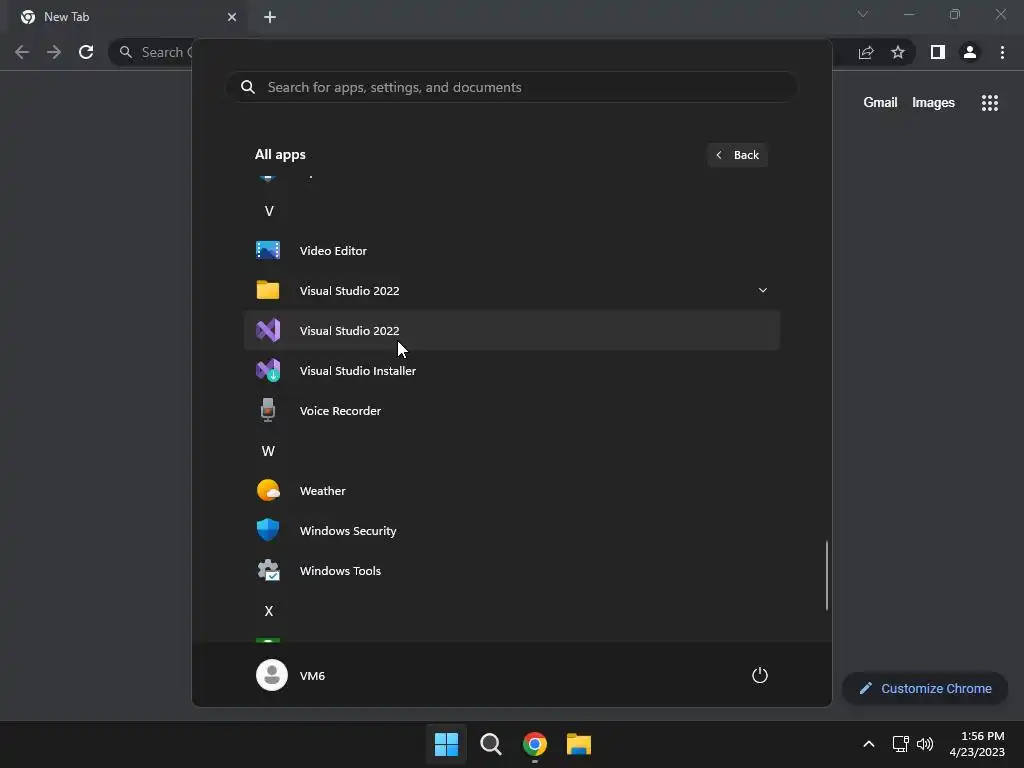Click the network icon in system tray
Viewport: 1024px width, 768px height.
(x=901, y=744)
